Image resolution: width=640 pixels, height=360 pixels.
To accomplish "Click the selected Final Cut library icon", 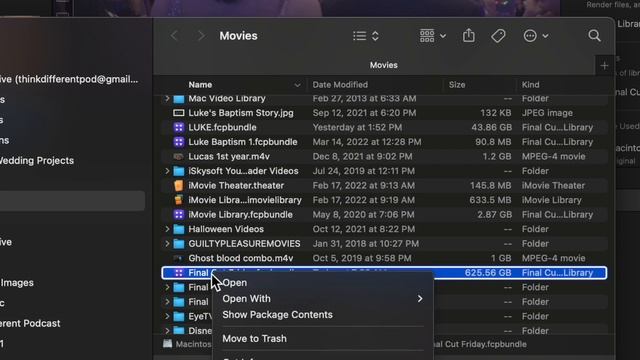I will point(179,273).
